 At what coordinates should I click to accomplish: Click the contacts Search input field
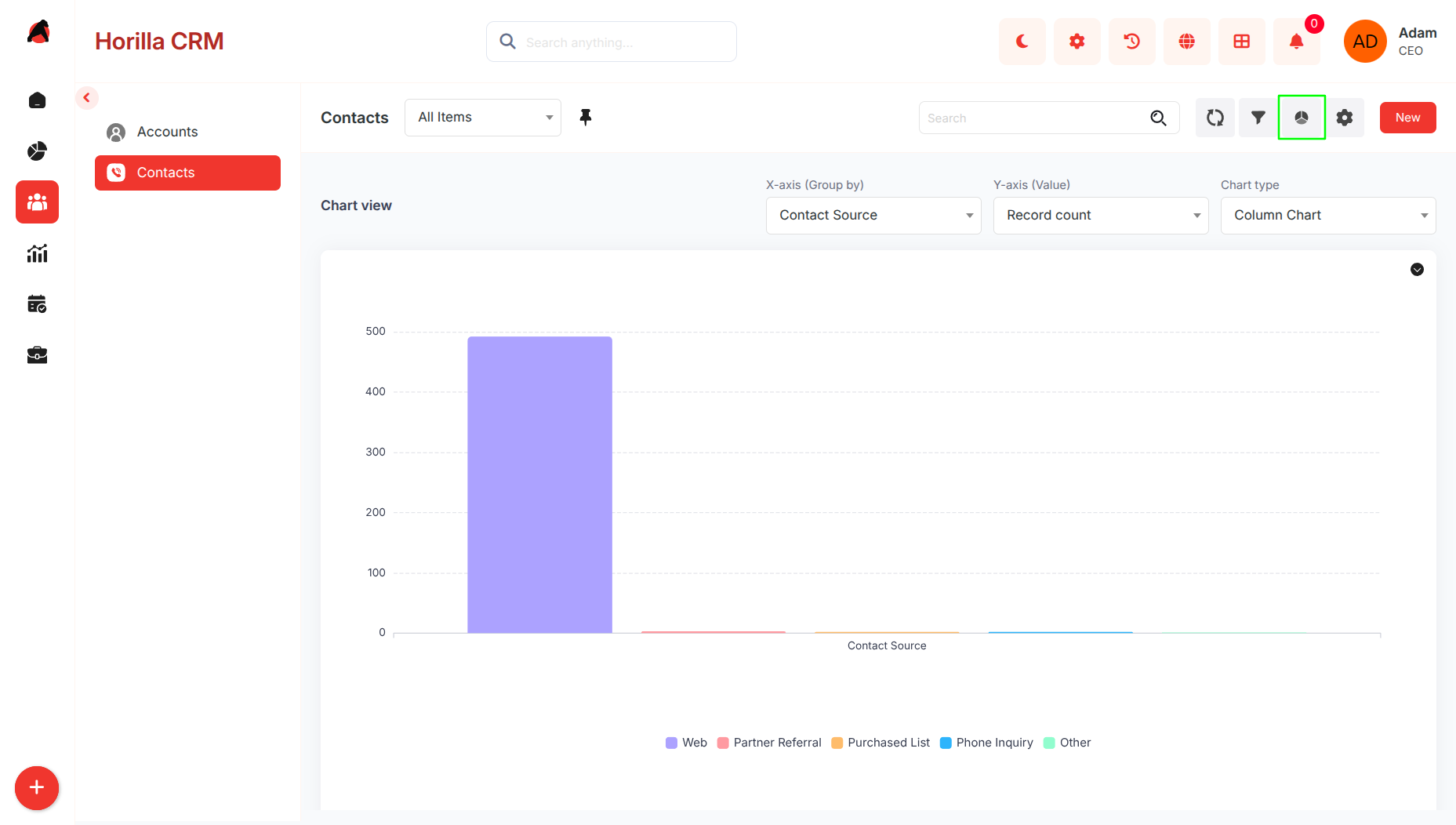pyautogui.click(x=1035, y=118)
